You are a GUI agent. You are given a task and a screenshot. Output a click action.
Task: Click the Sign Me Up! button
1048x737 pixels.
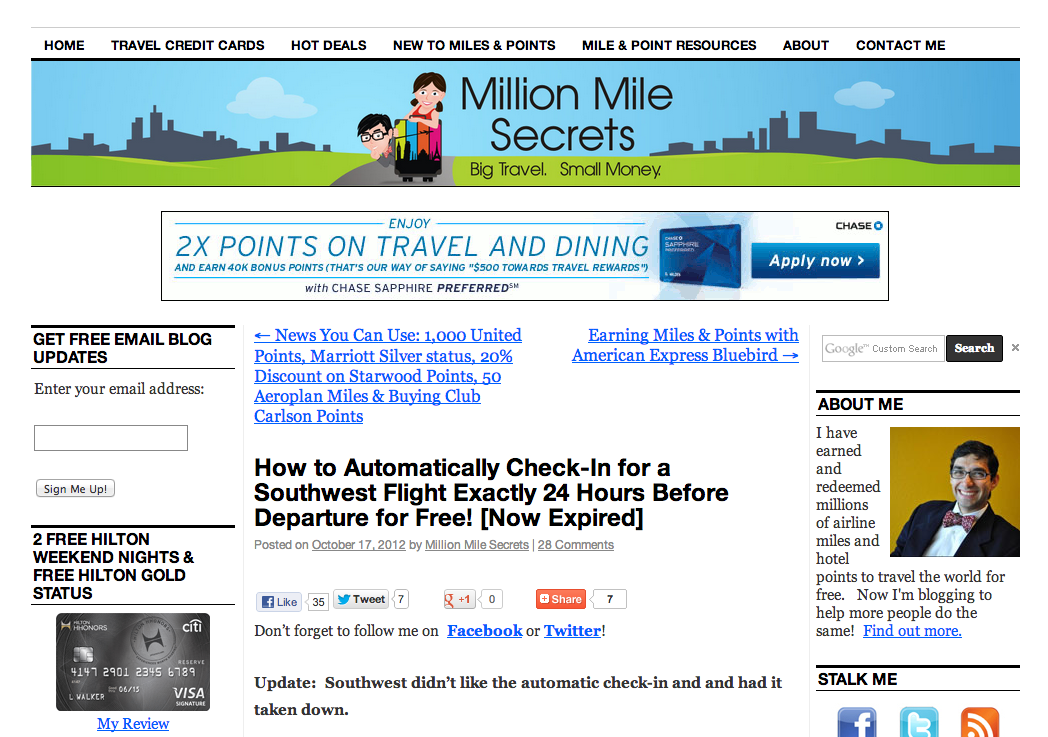pyautogui.click(x=76, y=488)
